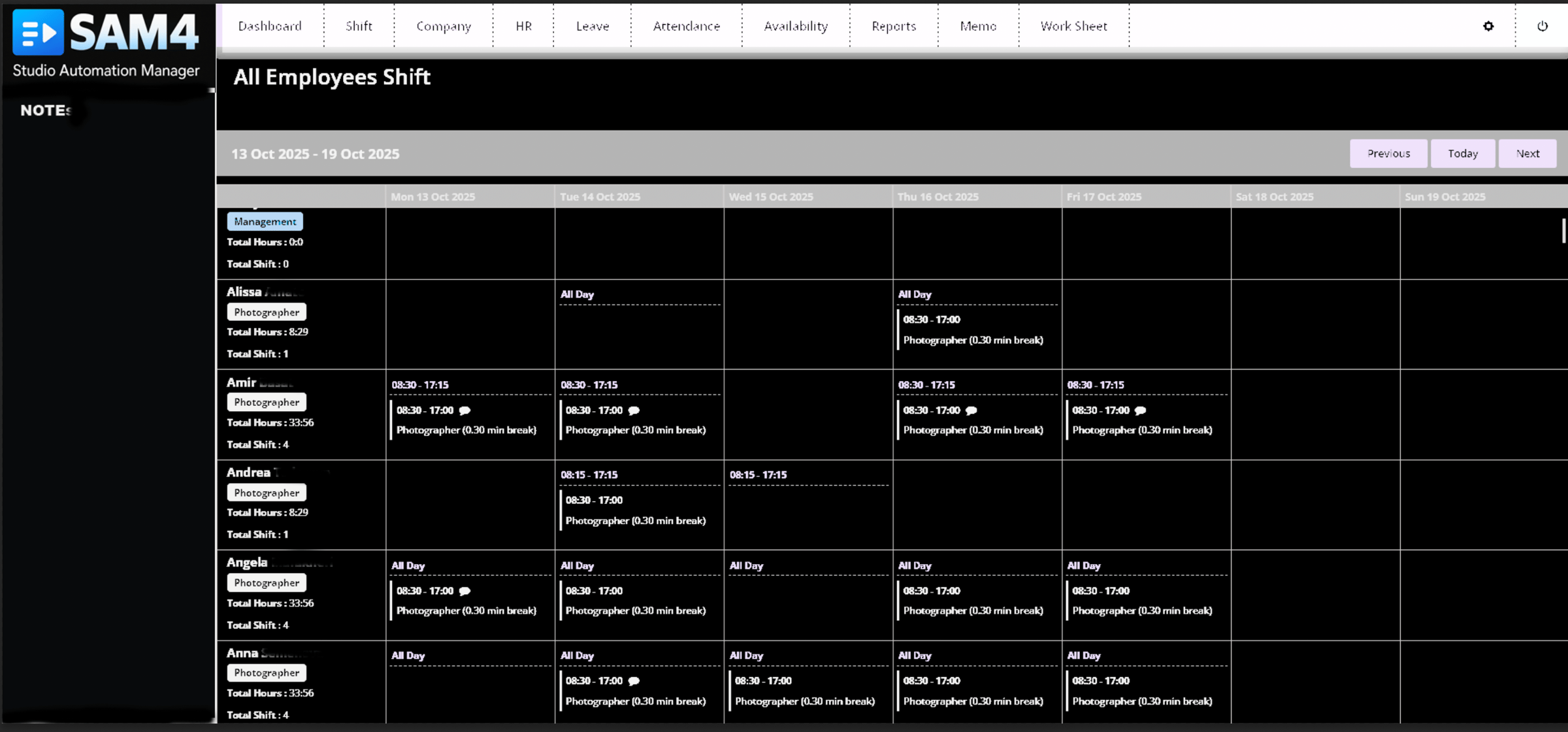Image resolution: width=1568 pixels, height=732 pixels.
Task: Click the Today button
Action: pos(1463,153)
